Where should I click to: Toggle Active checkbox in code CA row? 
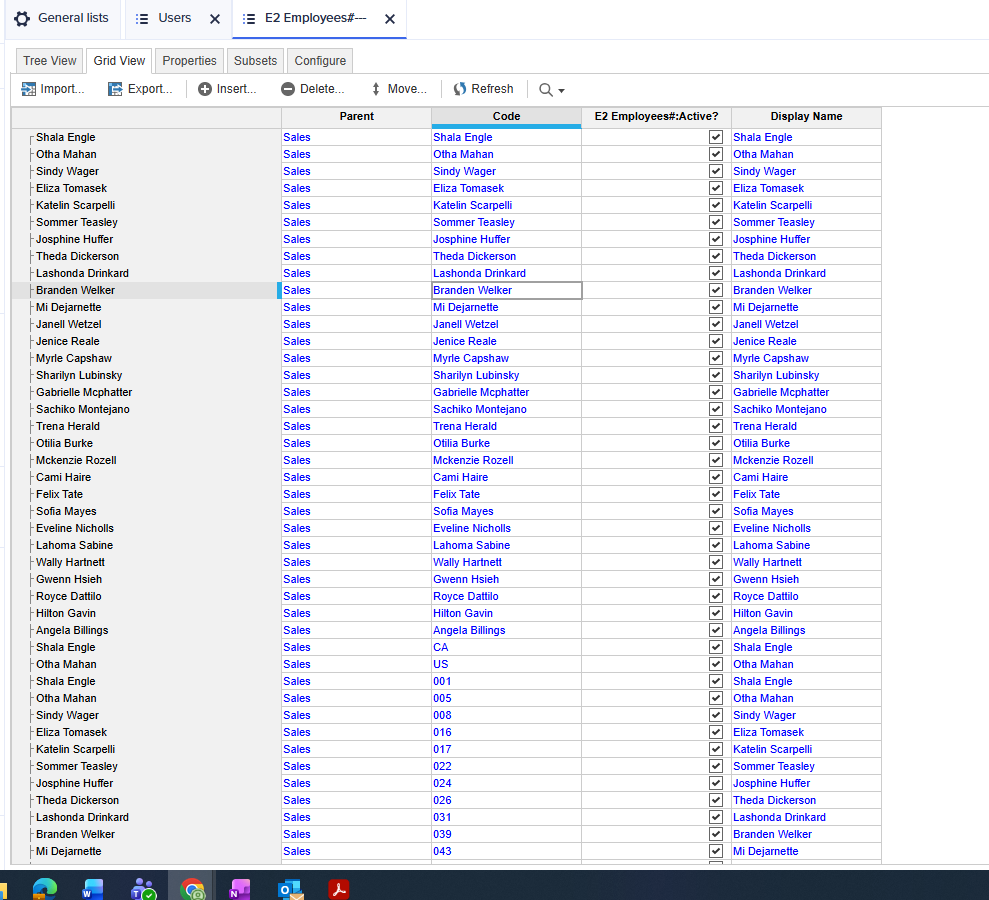pos(715,647)
